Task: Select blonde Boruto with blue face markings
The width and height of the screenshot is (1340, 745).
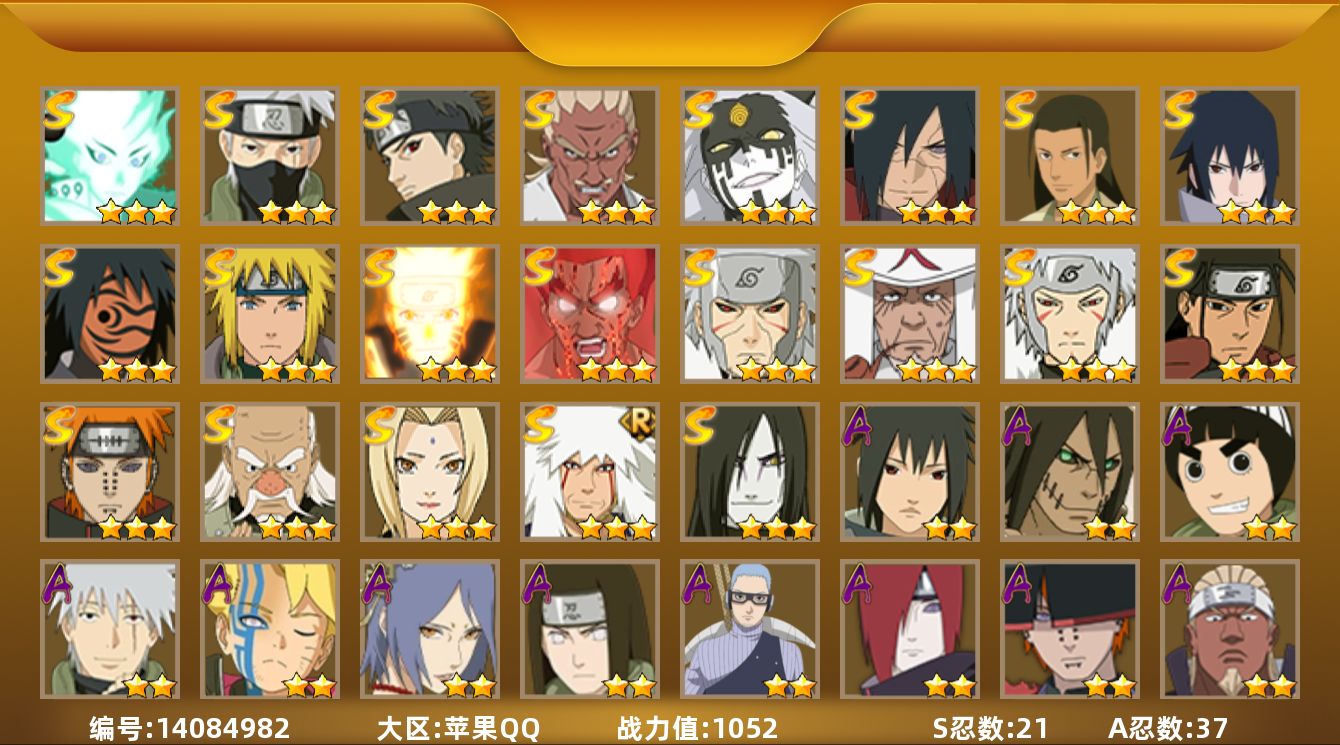Action: (x=269, y=629)
